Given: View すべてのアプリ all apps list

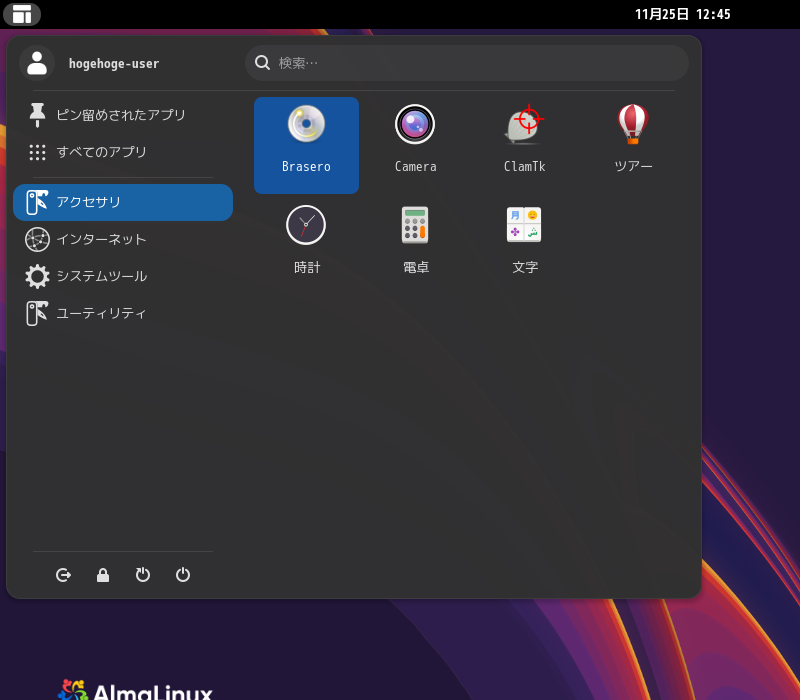Looking at the screenshot, I should point(123,152).
